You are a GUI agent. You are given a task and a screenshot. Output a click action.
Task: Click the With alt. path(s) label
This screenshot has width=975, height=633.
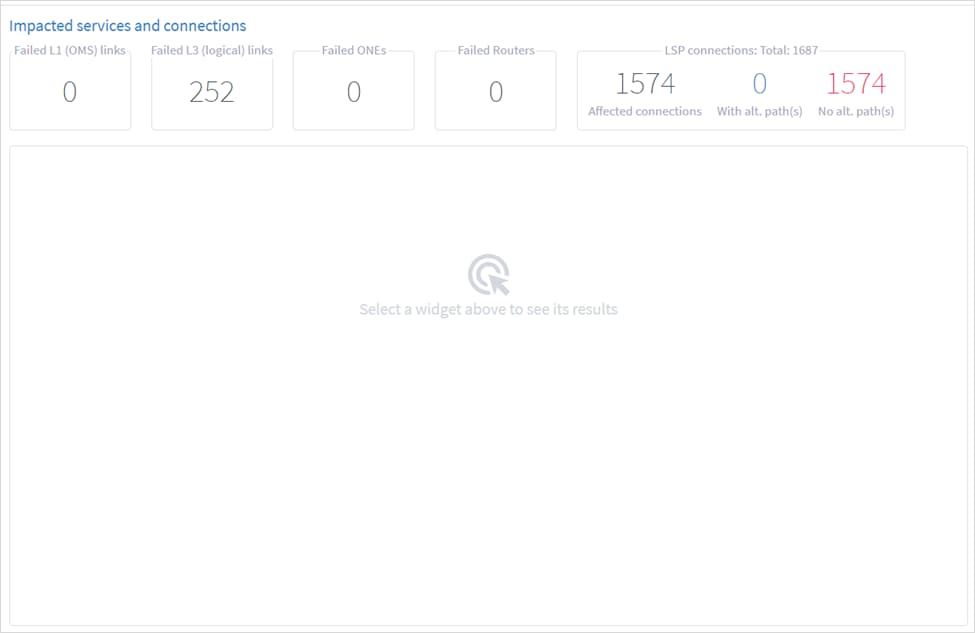click(759, 111)
